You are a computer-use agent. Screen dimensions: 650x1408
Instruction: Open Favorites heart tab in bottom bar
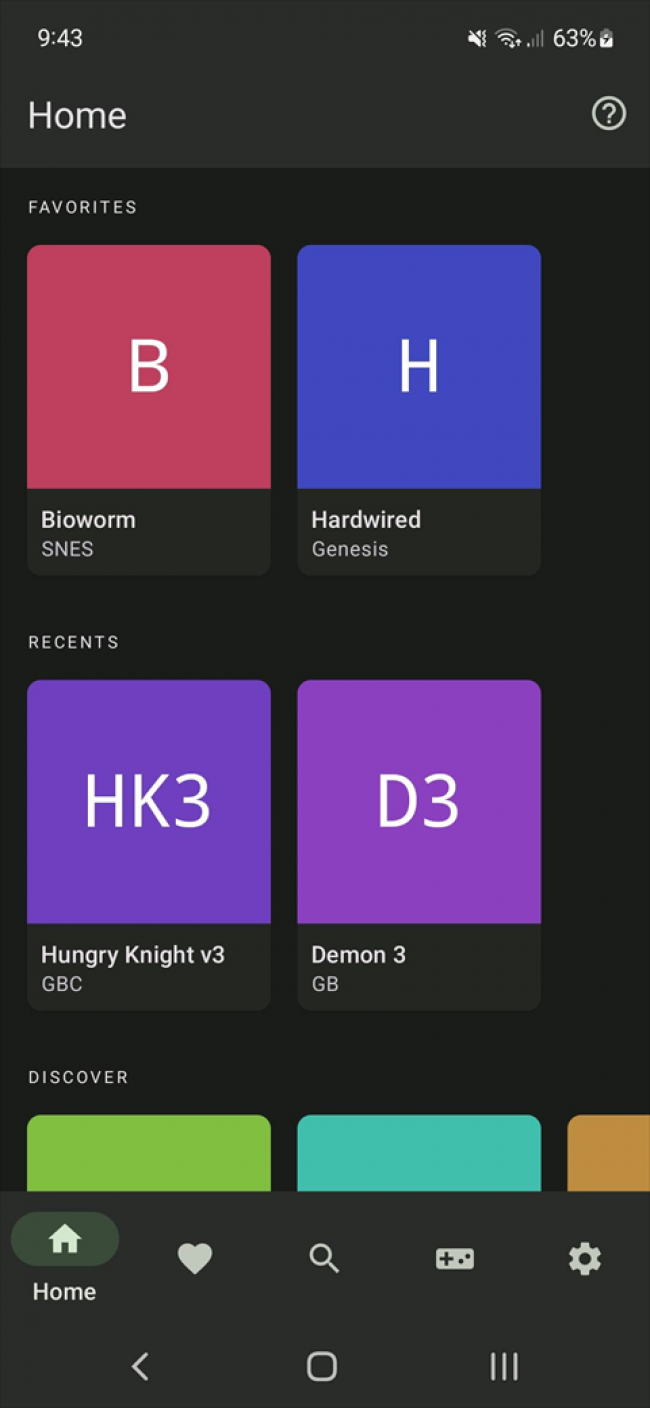coord(195,1258)
